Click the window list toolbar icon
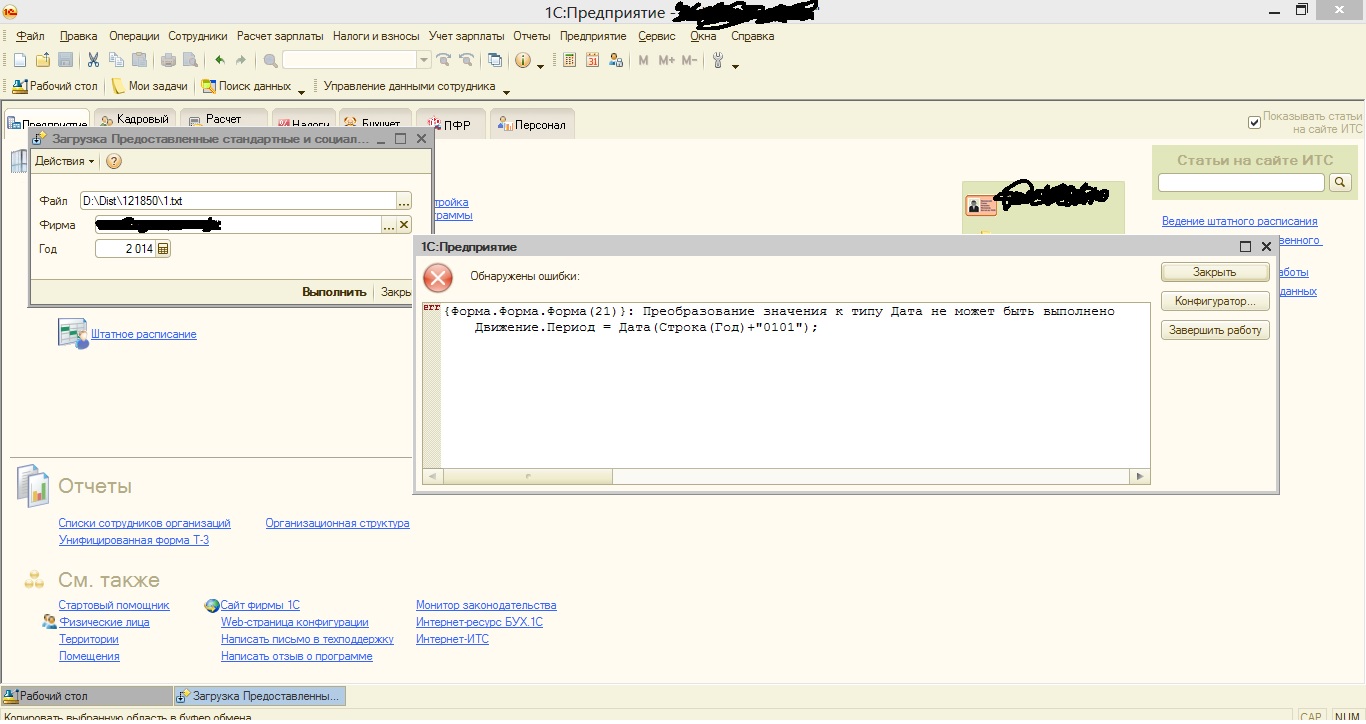This screenshot has height=724, width=1366. pyautogui.click(x=495, y=61)
